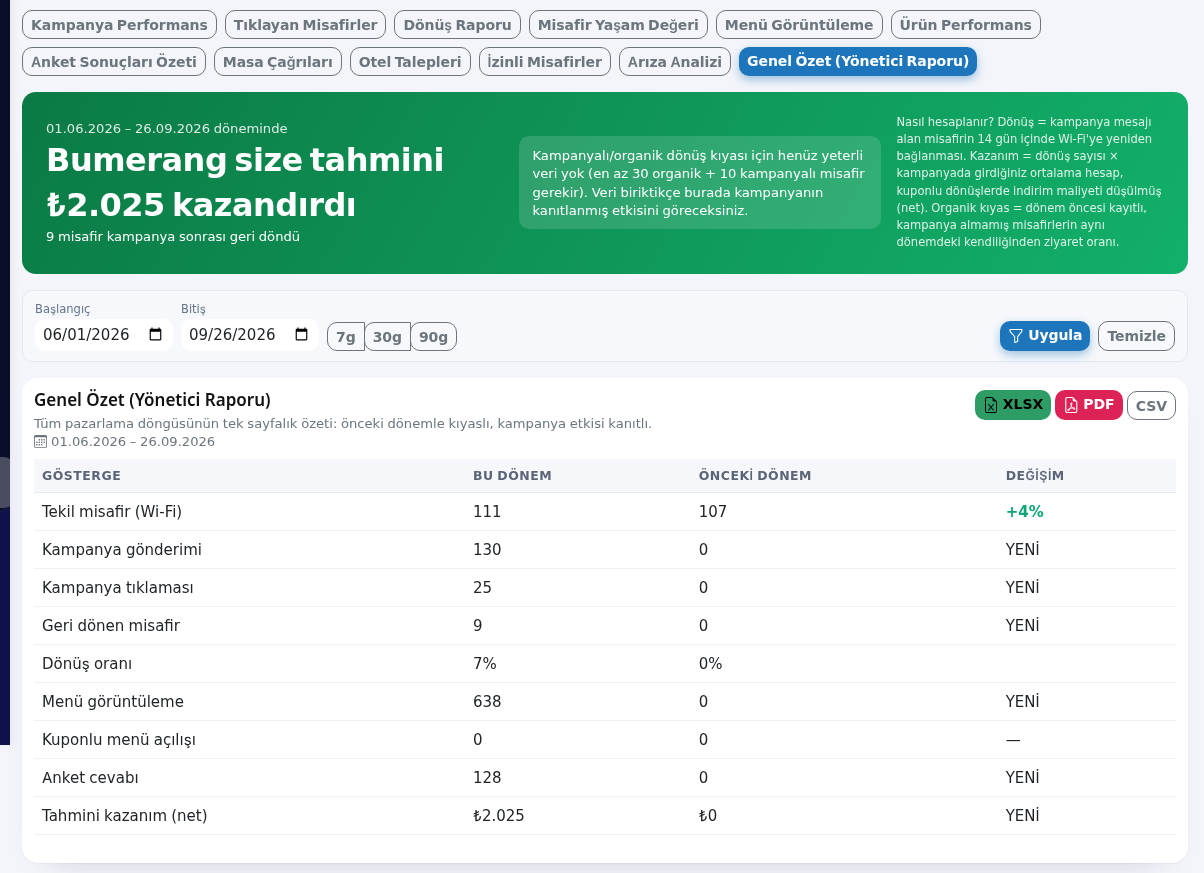Open the Kampanya Performans tab
This screenshot has height=873, width=1204.
[x=120, y=25]
